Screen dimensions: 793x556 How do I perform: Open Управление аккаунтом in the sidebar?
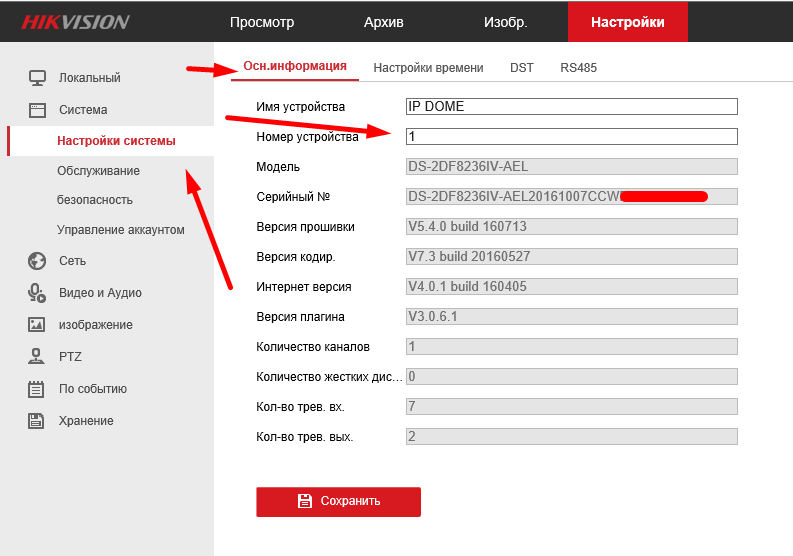pos(121,230)
